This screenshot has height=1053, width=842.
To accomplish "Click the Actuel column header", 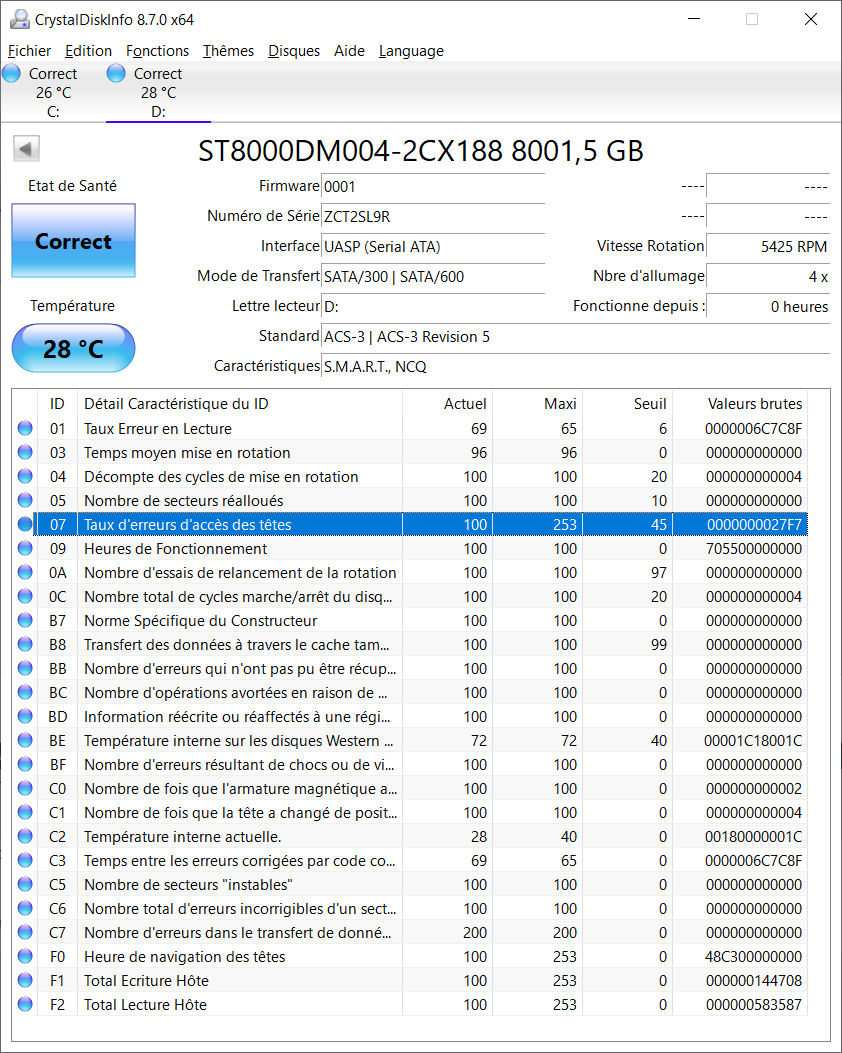I will coord(447,404).
